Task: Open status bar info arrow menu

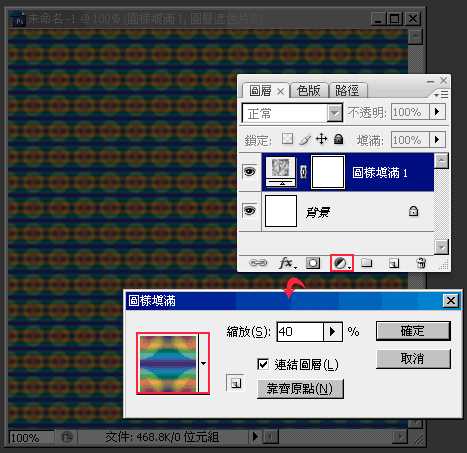Action: [255, 436]
